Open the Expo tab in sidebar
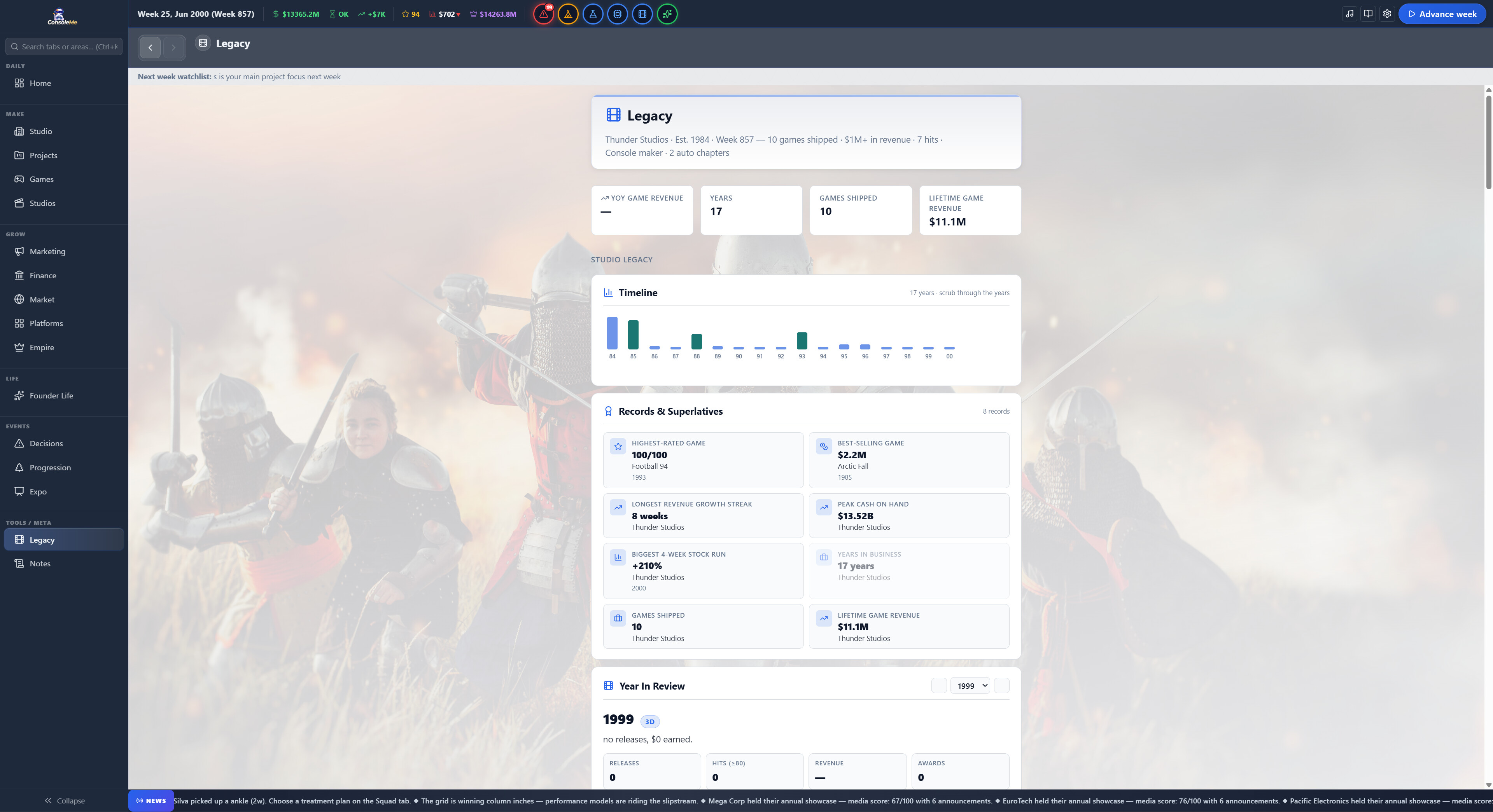 [64, 492]
